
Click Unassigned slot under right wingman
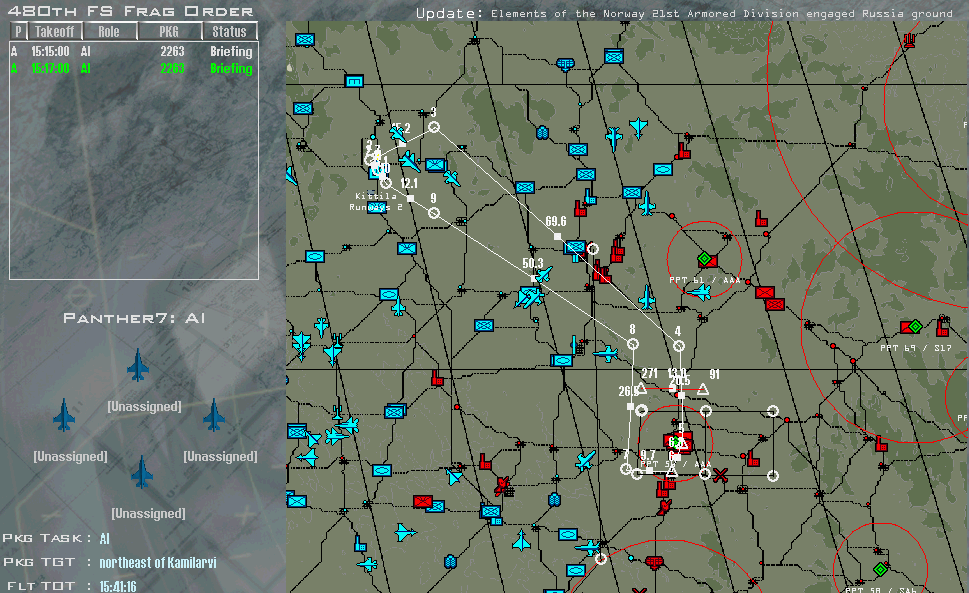click(221, 456)
